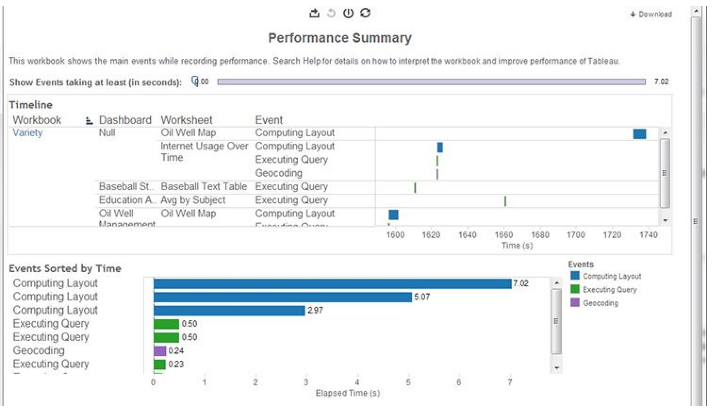This screenshot has width=718, height=412.
Task: Click the Dashboard column header
Action: click(125, 120)
